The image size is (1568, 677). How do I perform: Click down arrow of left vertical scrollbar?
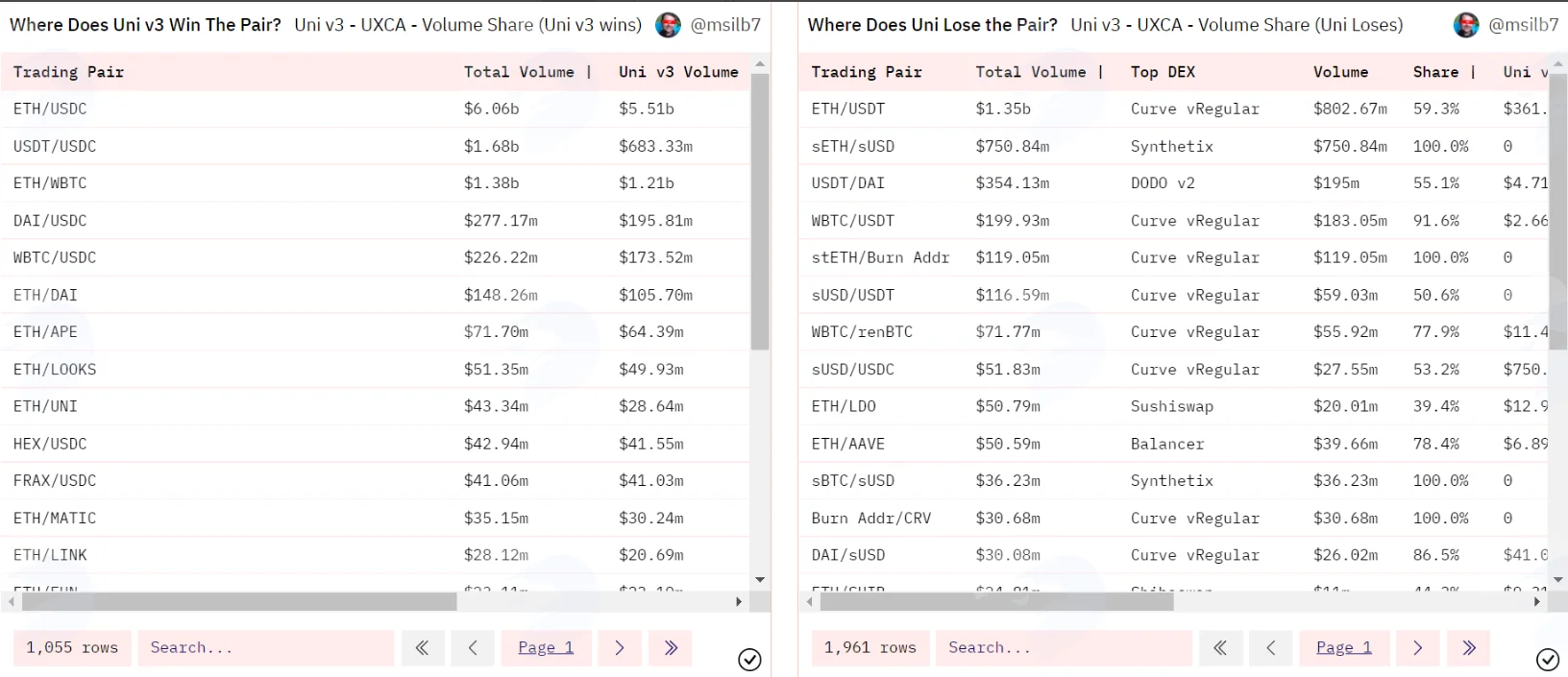(760, 580)
